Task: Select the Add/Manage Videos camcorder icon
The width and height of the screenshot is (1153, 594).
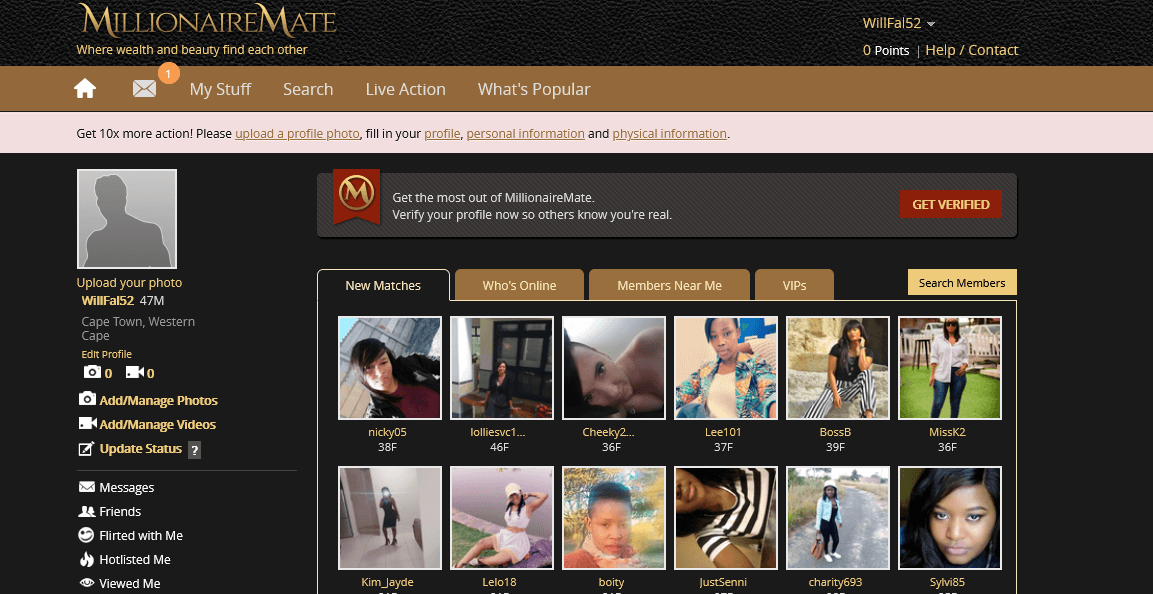Action: 88,423
